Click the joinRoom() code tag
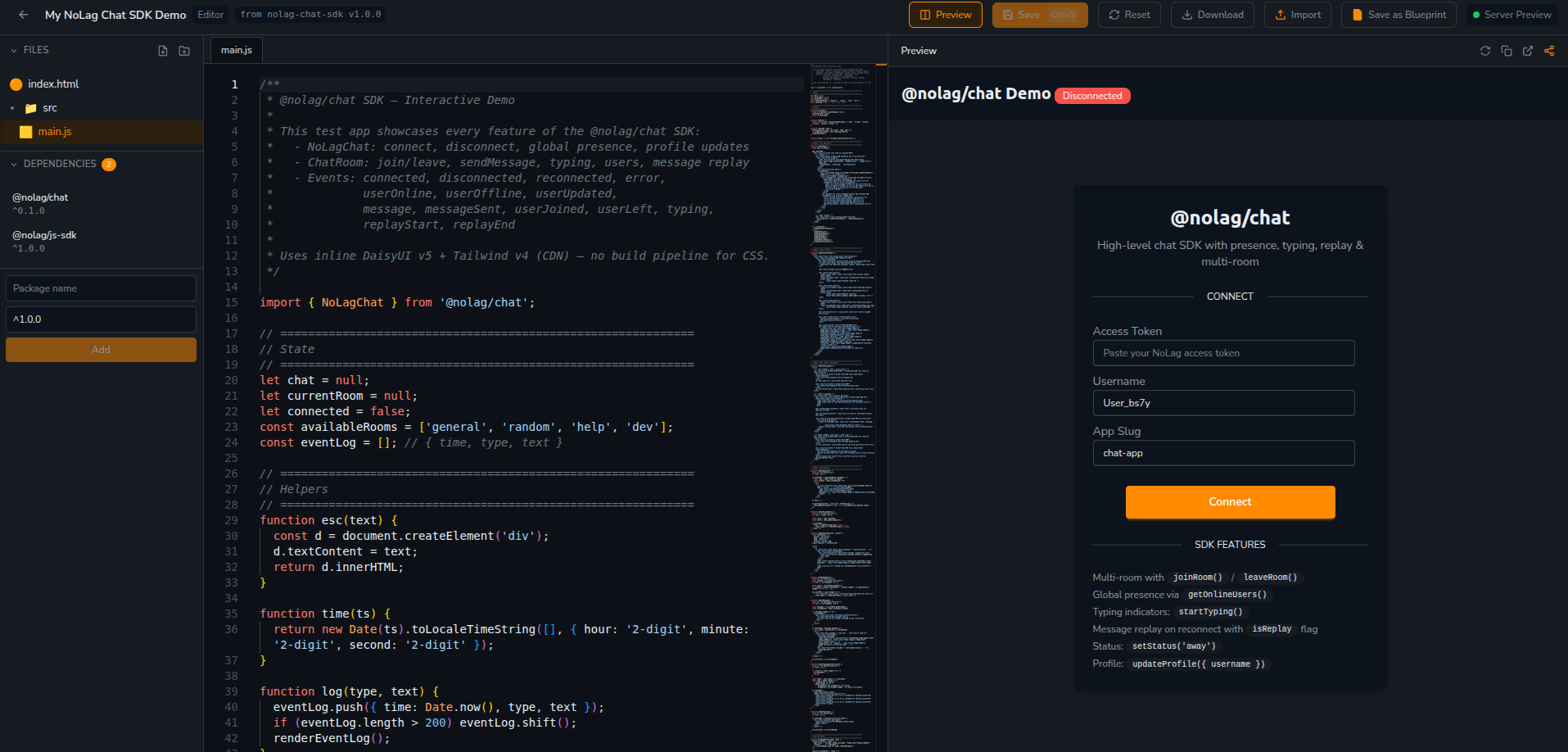 (x=1198, y=578)
